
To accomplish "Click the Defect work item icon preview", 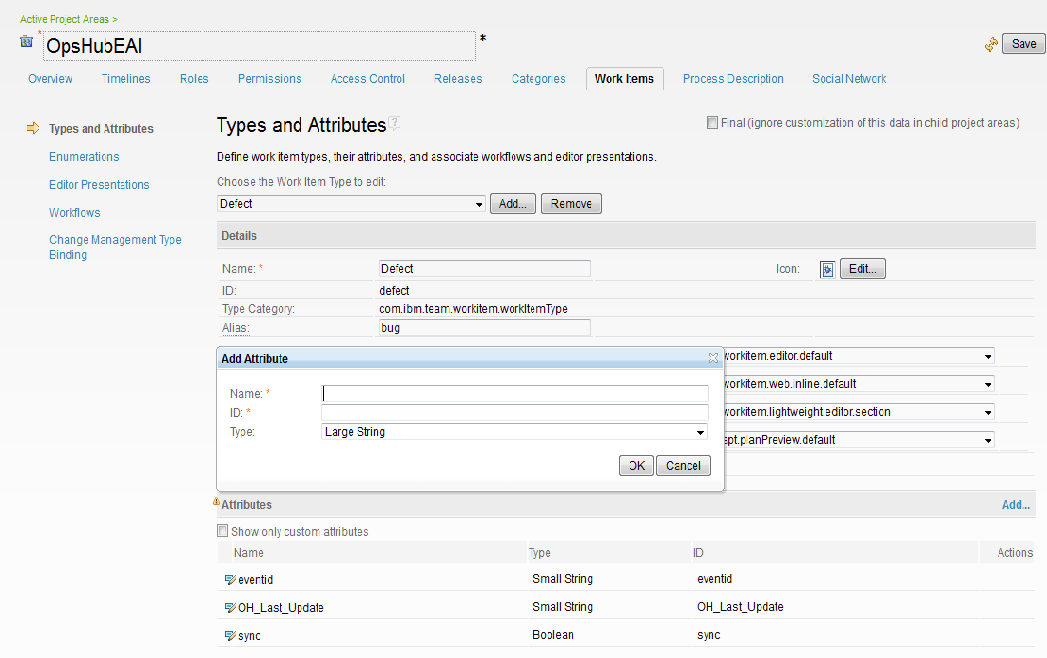I will click(x=827, y=269).
